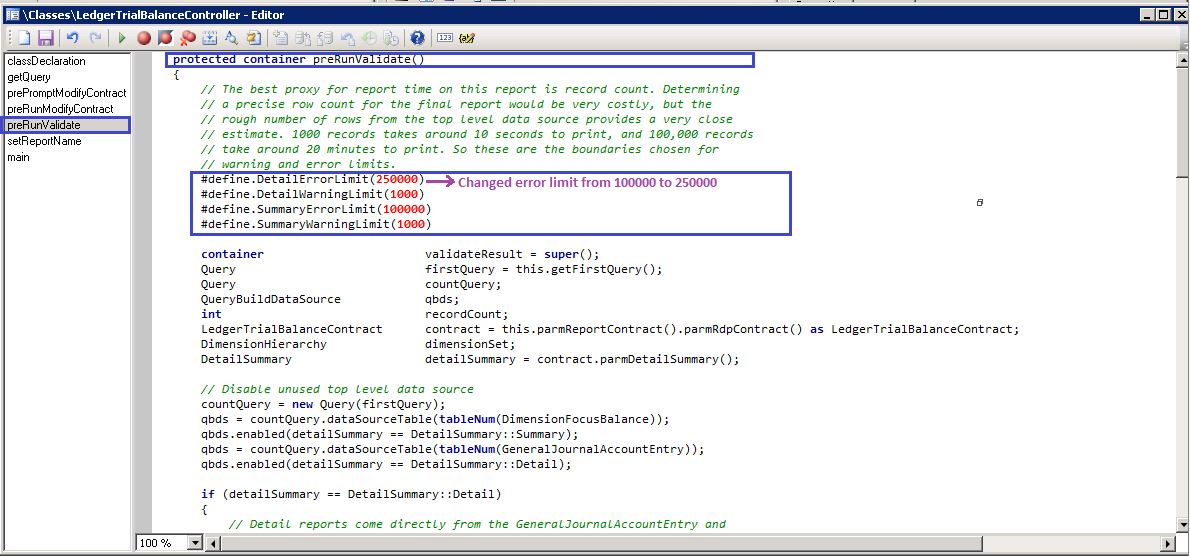Click 'LedgerTrialBalanceContract' type declaration

click(291, 329)
